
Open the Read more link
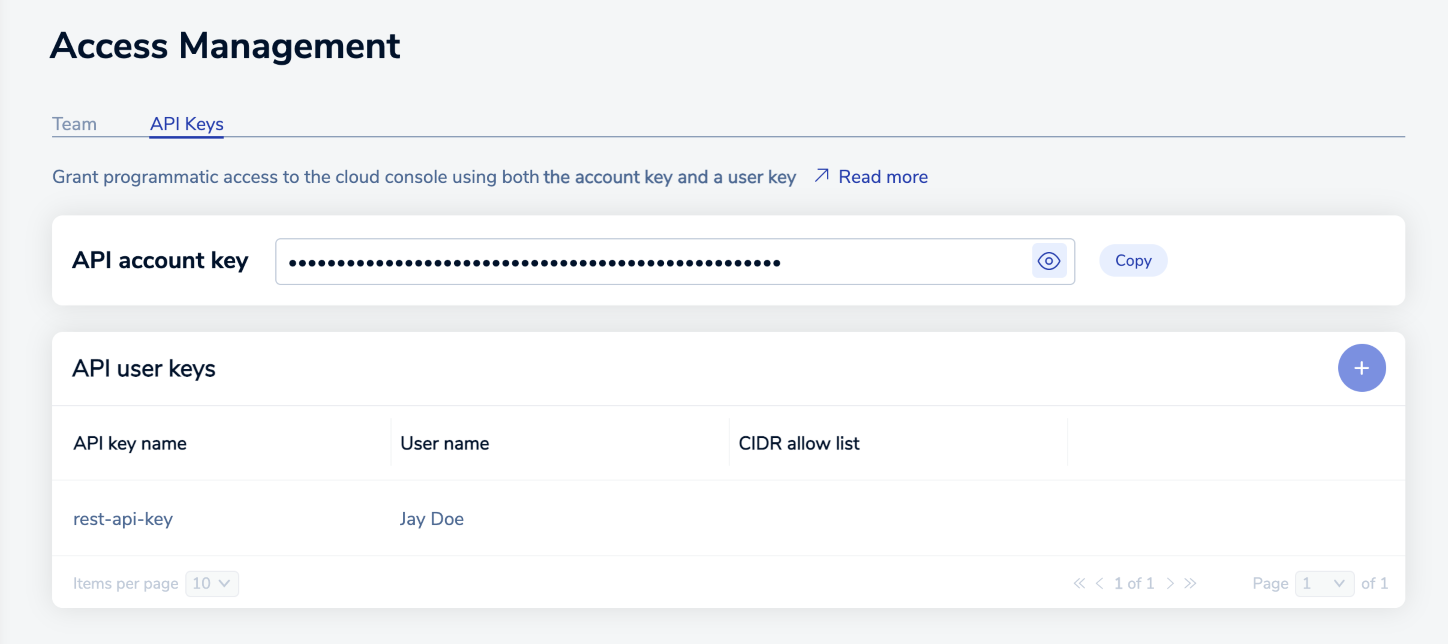(882, 177)
